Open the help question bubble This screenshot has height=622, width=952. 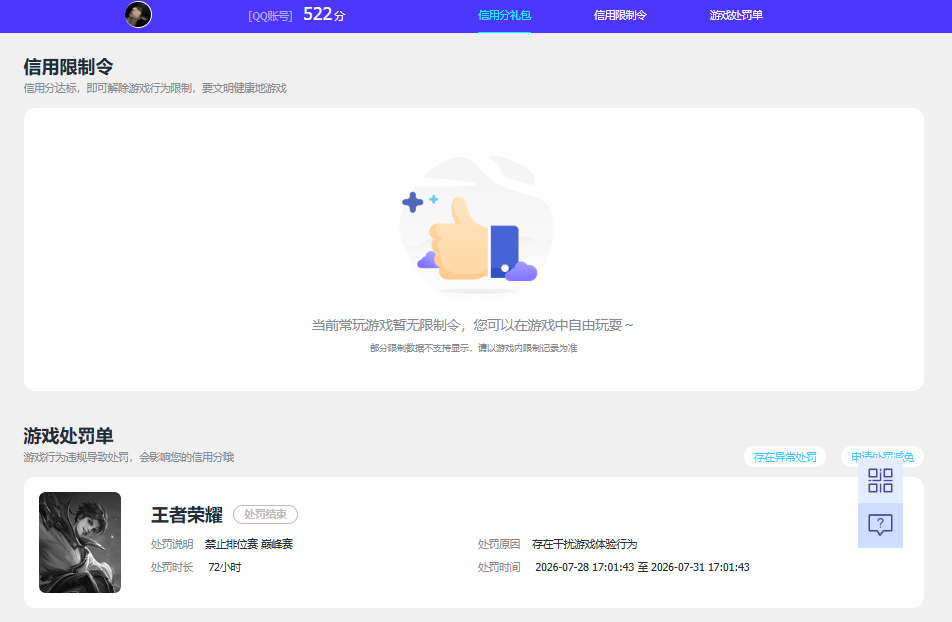coord(880,525)
